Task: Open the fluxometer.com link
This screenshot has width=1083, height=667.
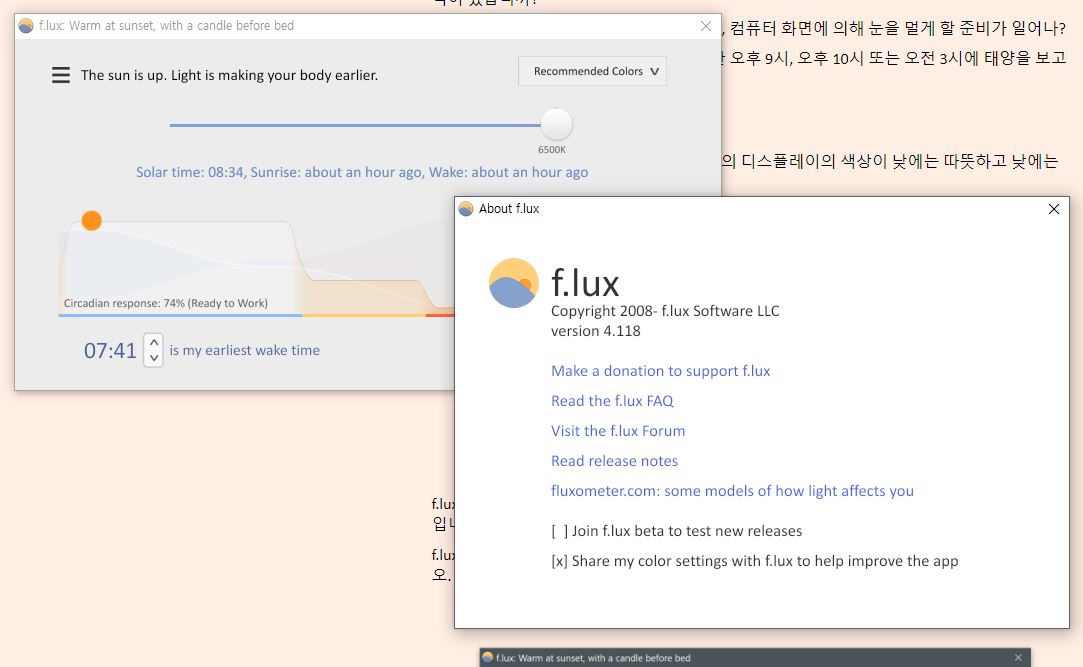Action: click(x=732, y=491)
